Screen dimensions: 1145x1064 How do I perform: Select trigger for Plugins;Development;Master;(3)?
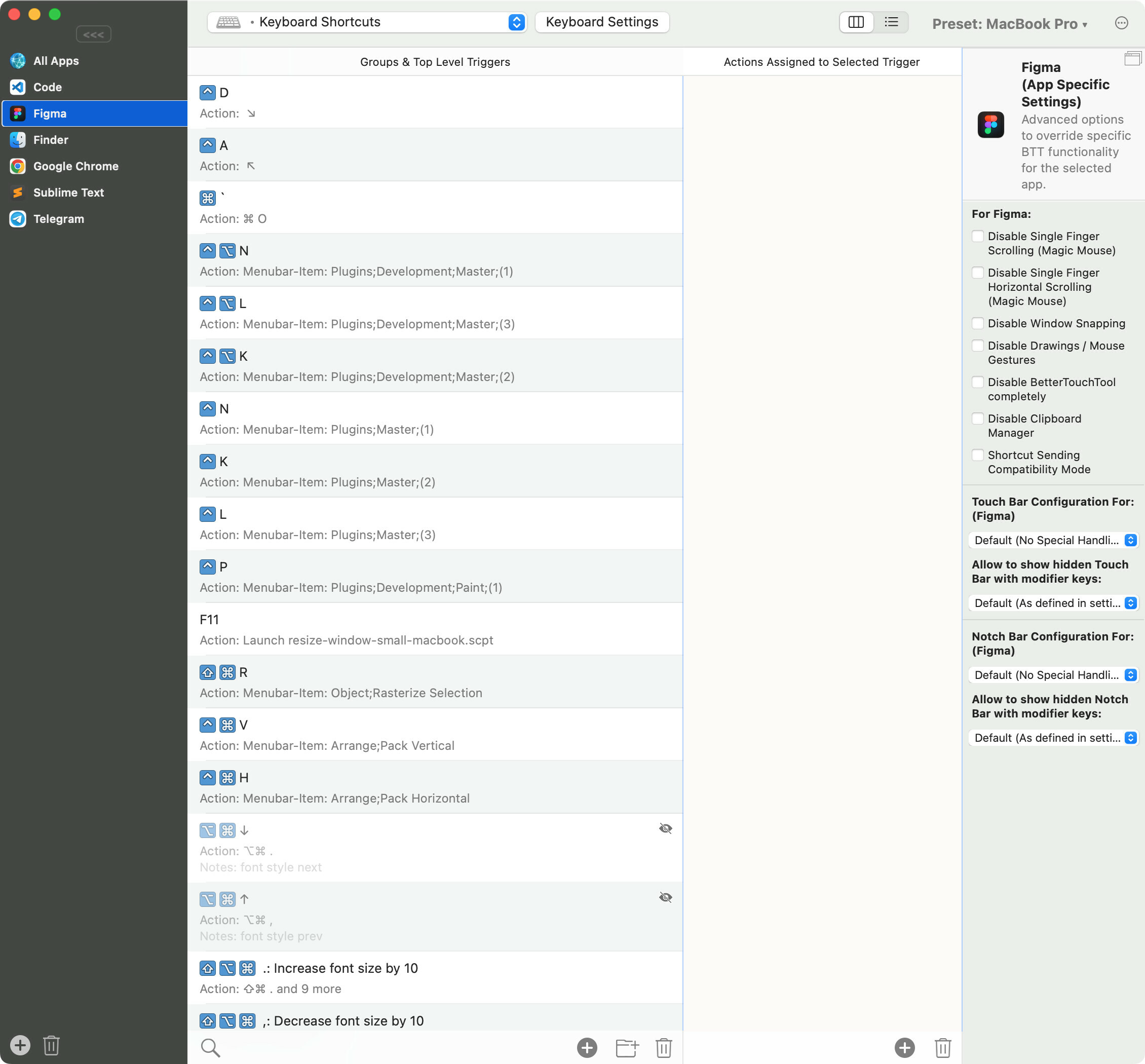[x=435, y=313]
